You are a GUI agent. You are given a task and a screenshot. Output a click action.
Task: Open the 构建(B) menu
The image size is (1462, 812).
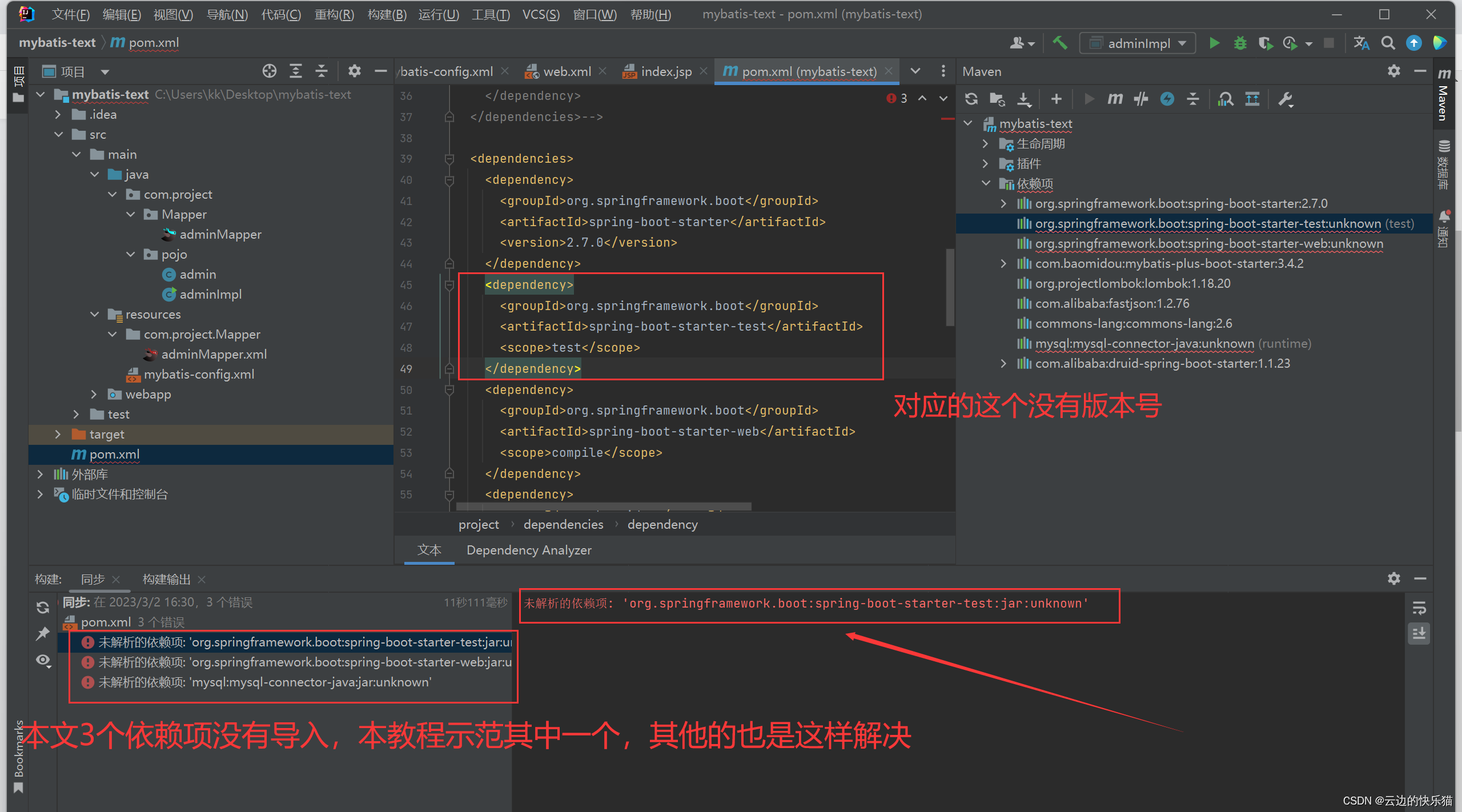pyautogui.click(x=387, y=14)
